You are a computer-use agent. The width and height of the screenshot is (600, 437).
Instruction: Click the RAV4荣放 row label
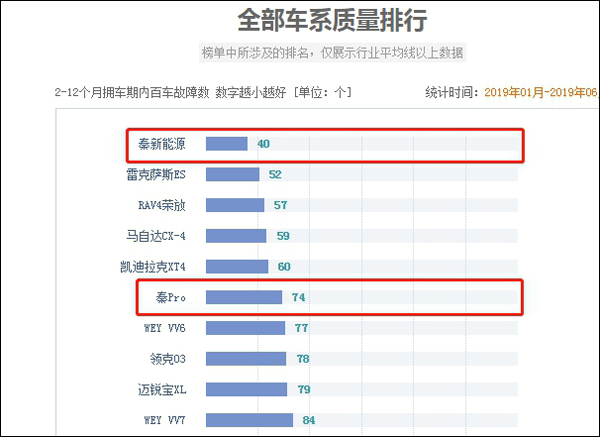point(162,205)
